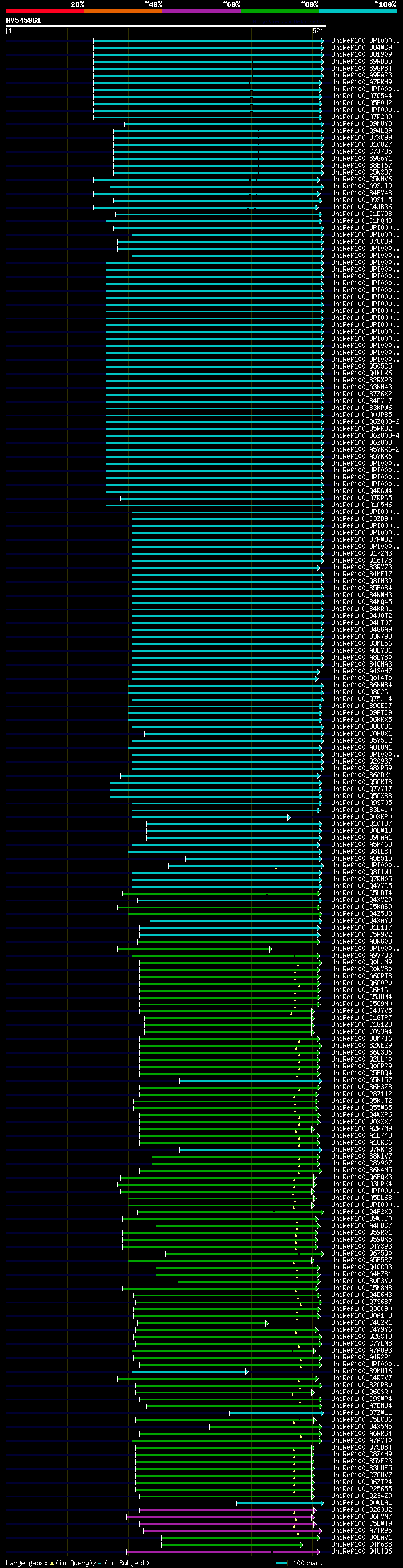Viewport: 403px width, 1568px height.
Task: Select the UniRef100_B4MFI7 hit
Action: [361, 574]
